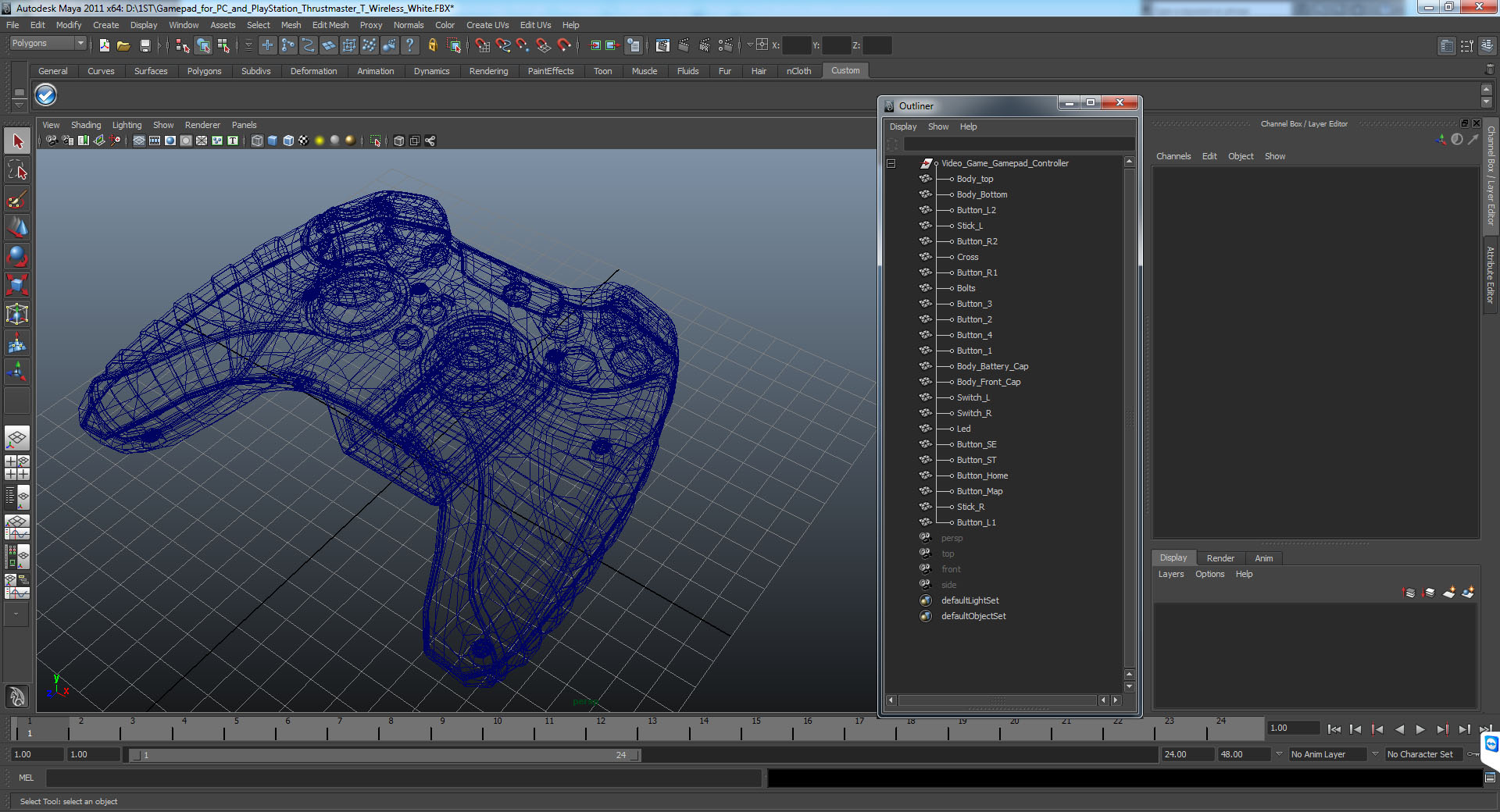Switch to the Rendering shelf tab

488,71
